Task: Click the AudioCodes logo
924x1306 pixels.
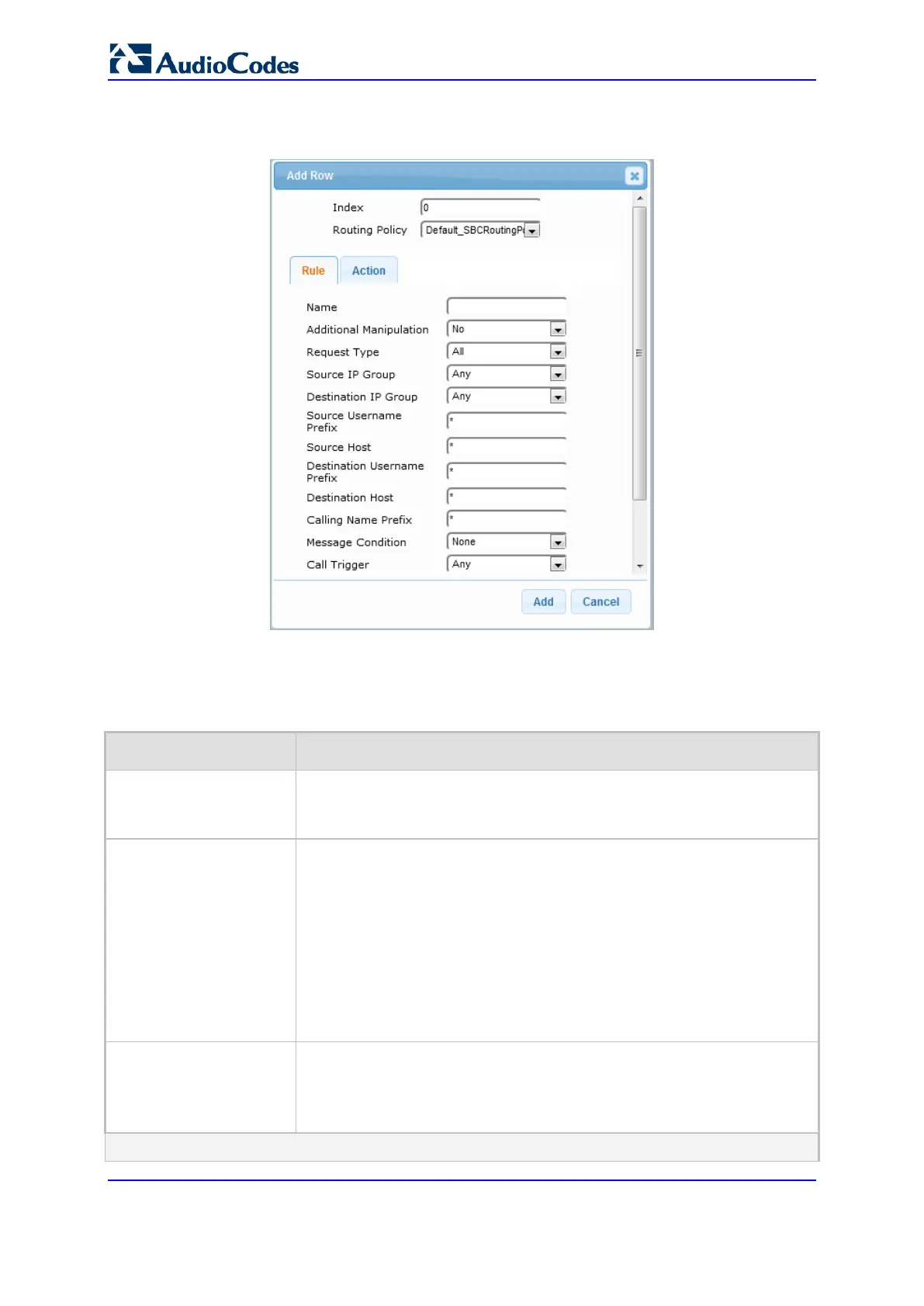Action: [x=204, y=60]
